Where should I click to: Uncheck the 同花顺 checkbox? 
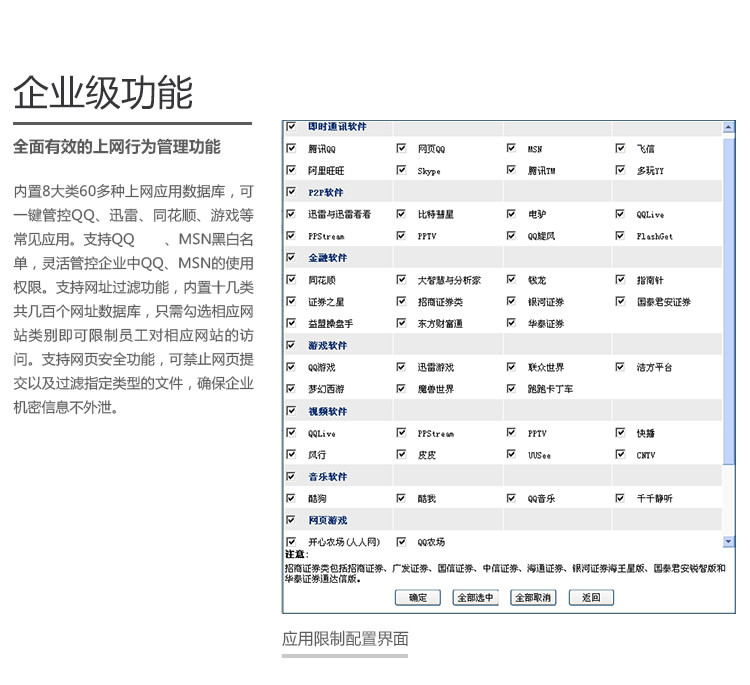click(x=292, y=280)
